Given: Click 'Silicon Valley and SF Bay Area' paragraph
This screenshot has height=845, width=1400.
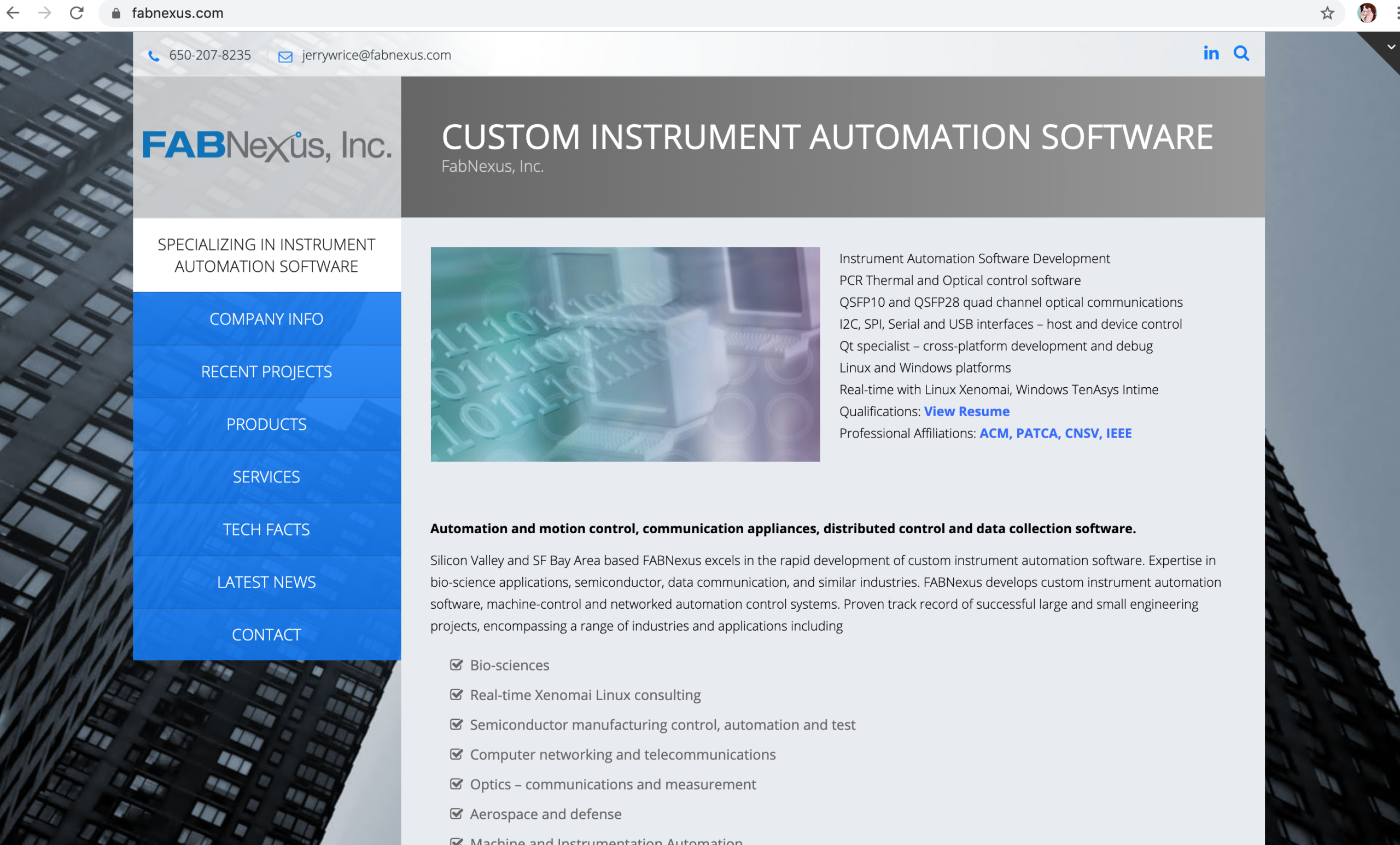Looking at the screenshot, I should coord(826,593).
